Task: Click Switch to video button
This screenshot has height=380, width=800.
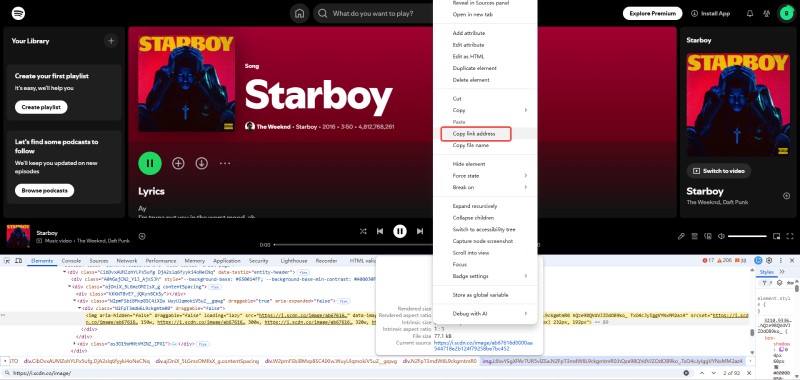Action: pyautogui.click(x=718, y=171)
